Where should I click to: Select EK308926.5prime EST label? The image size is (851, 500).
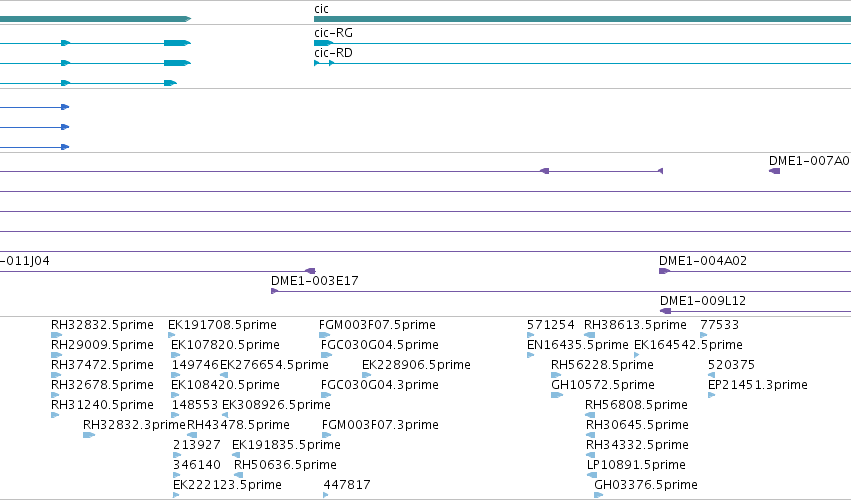point(276,405)
